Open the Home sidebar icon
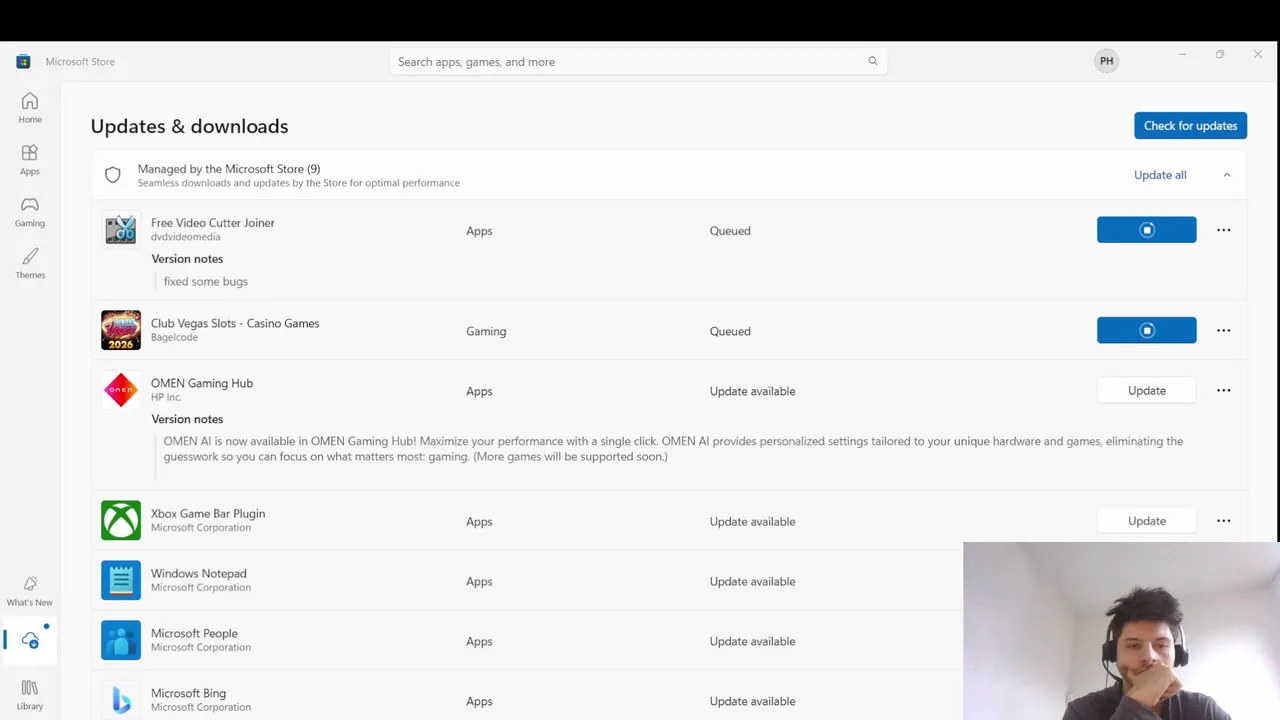1280x720 pixels. tap(30, 107)
